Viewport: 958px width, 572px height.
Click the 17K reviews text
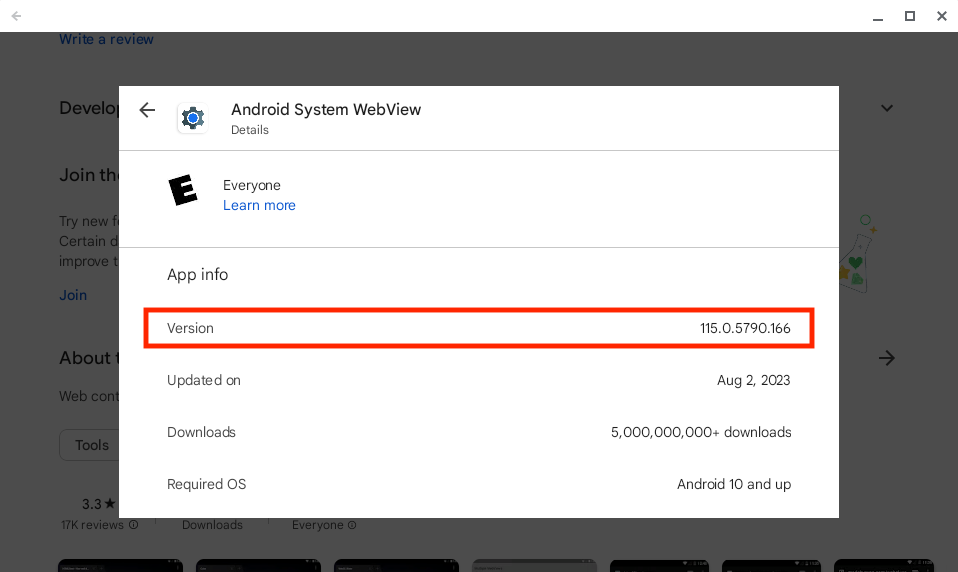[92, 525]
